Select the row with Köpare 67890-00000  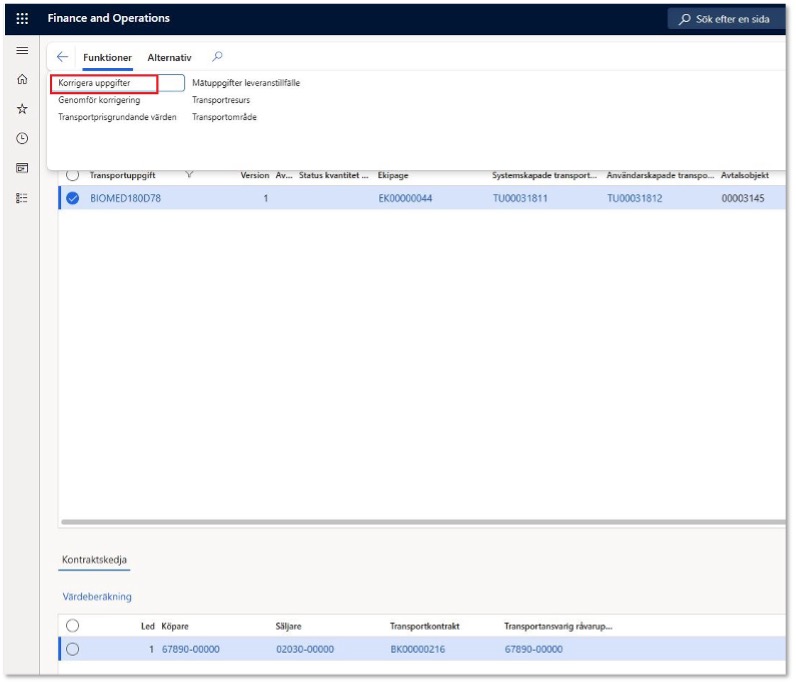click(73, 649)
